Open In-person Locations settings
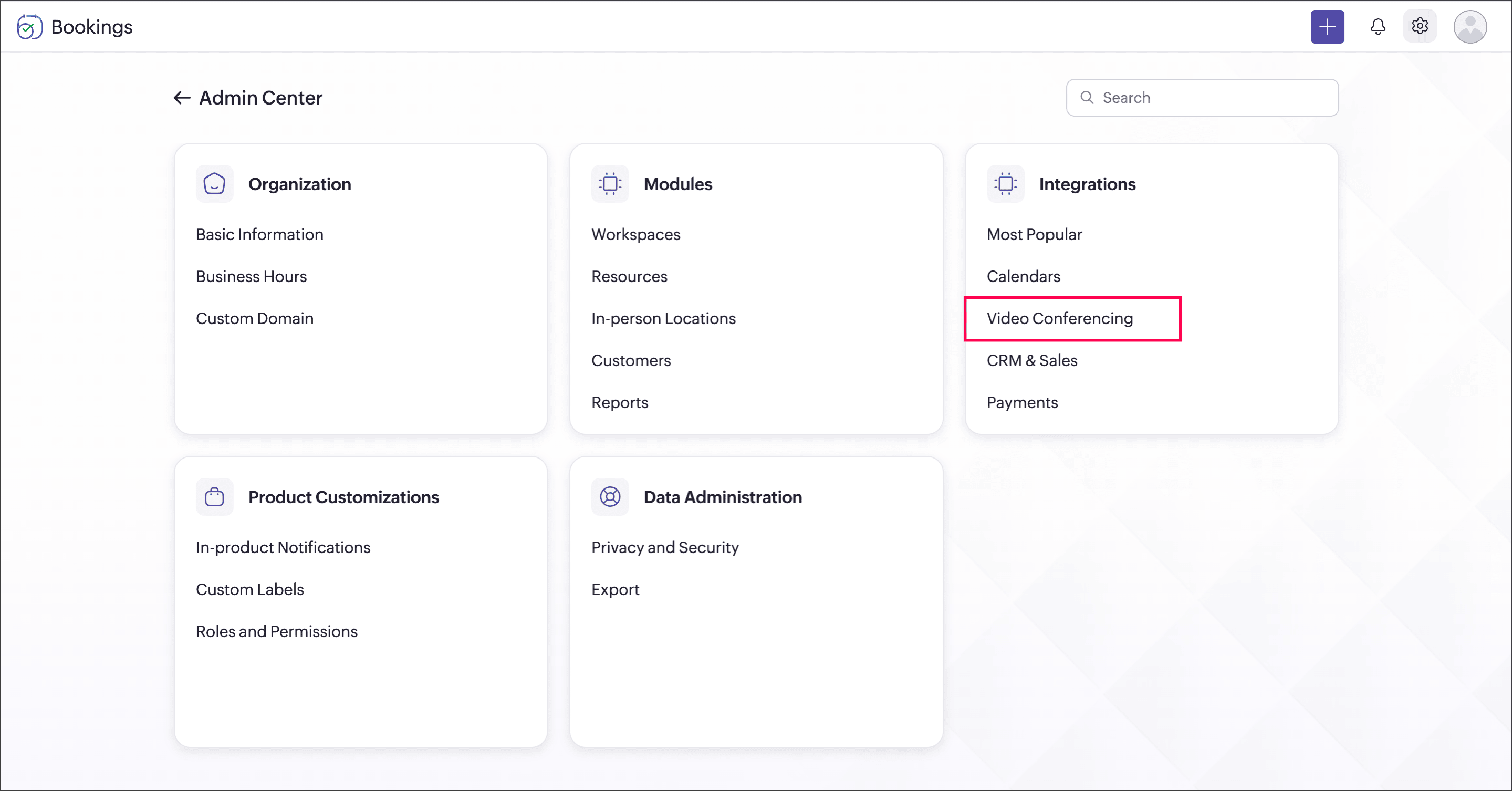The height and width of the screenshot is (791, 1512). click(x=663, y=319)
